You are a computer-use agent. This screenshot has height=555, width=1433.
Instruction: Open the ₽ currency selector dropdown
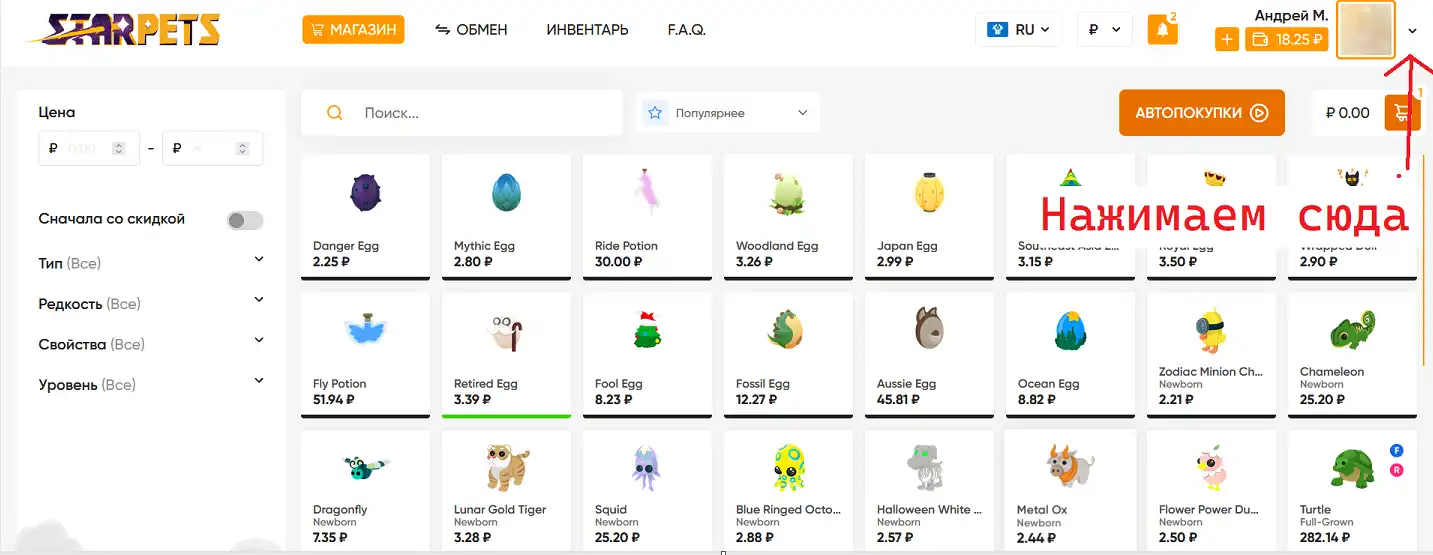coord(1105,30)
